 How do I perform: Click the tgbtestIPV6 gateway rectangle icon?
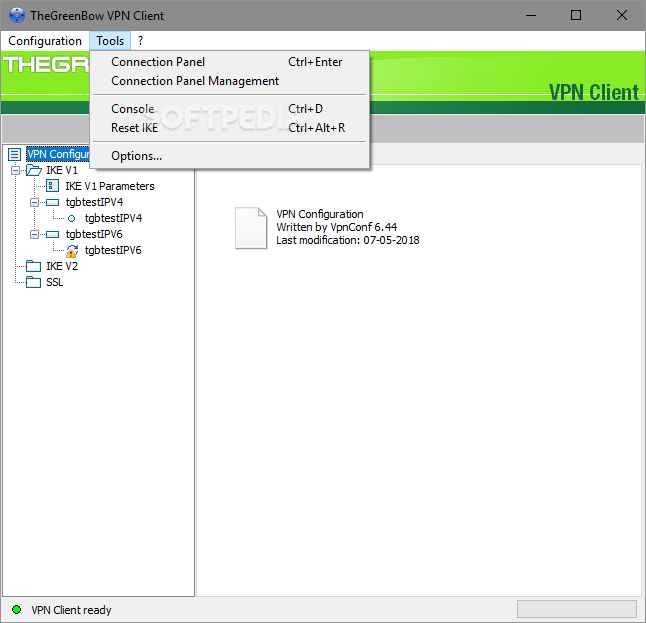pyautogui.click(x=52, y=234)
